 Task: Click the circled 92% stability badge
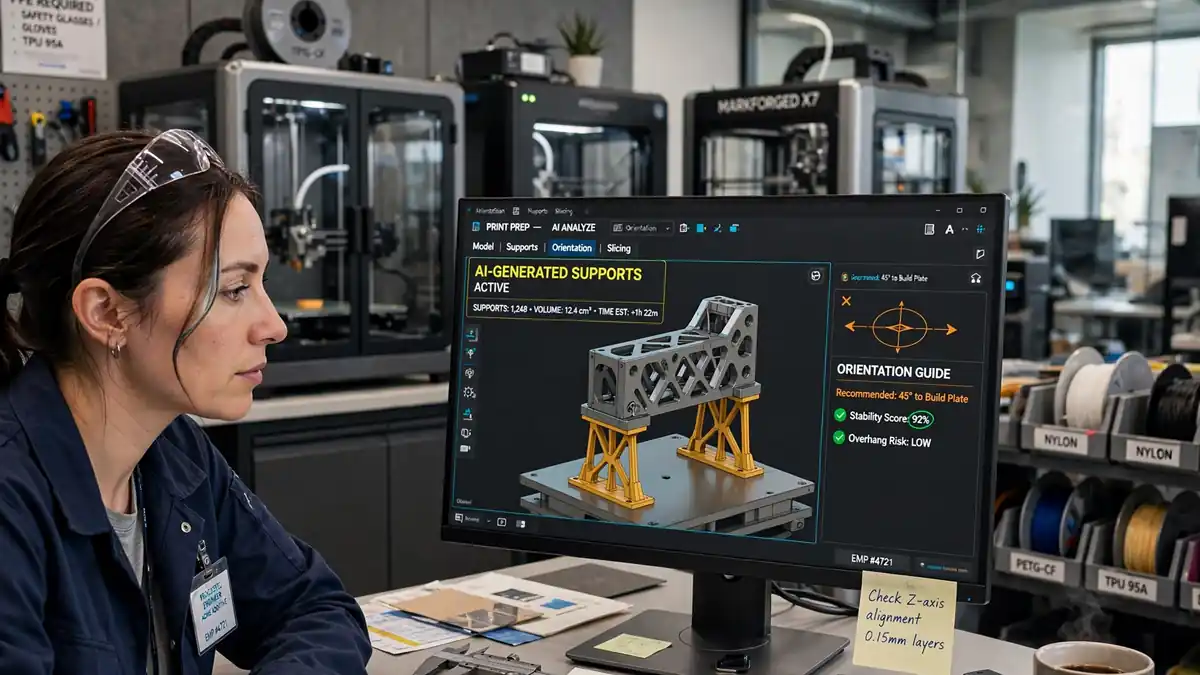pos(922,419)
